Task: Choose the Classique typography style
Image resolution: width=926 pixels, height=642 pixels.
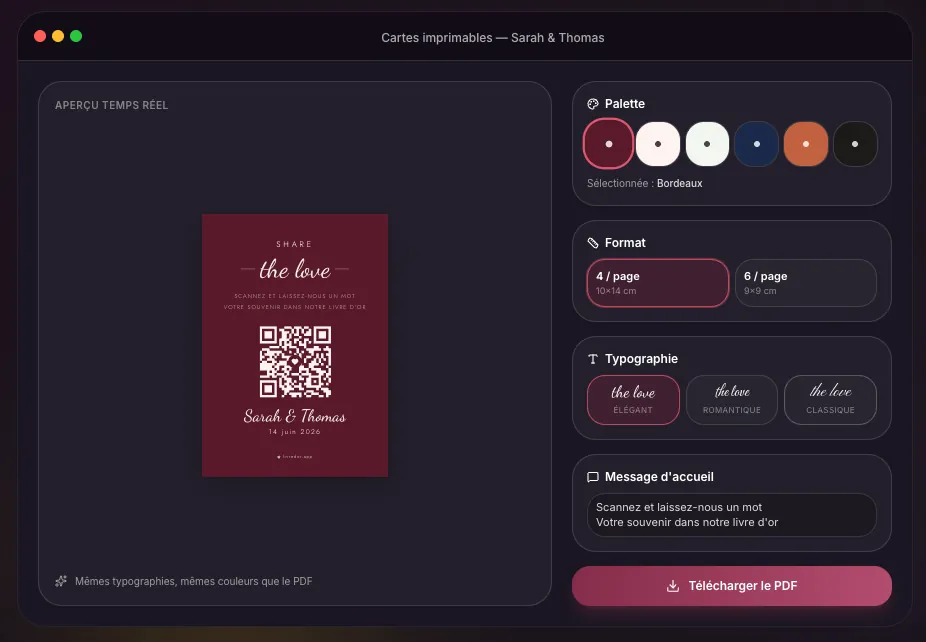Action: (830, 400)
